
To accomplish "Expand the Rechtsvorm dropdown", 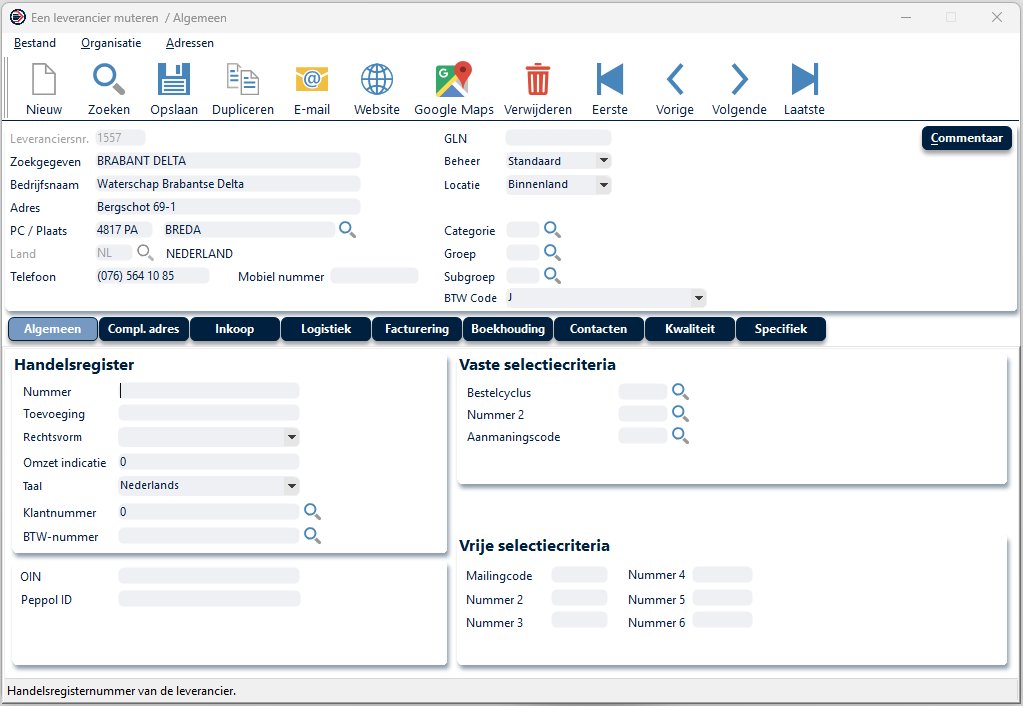I will [x=291, y=437].
